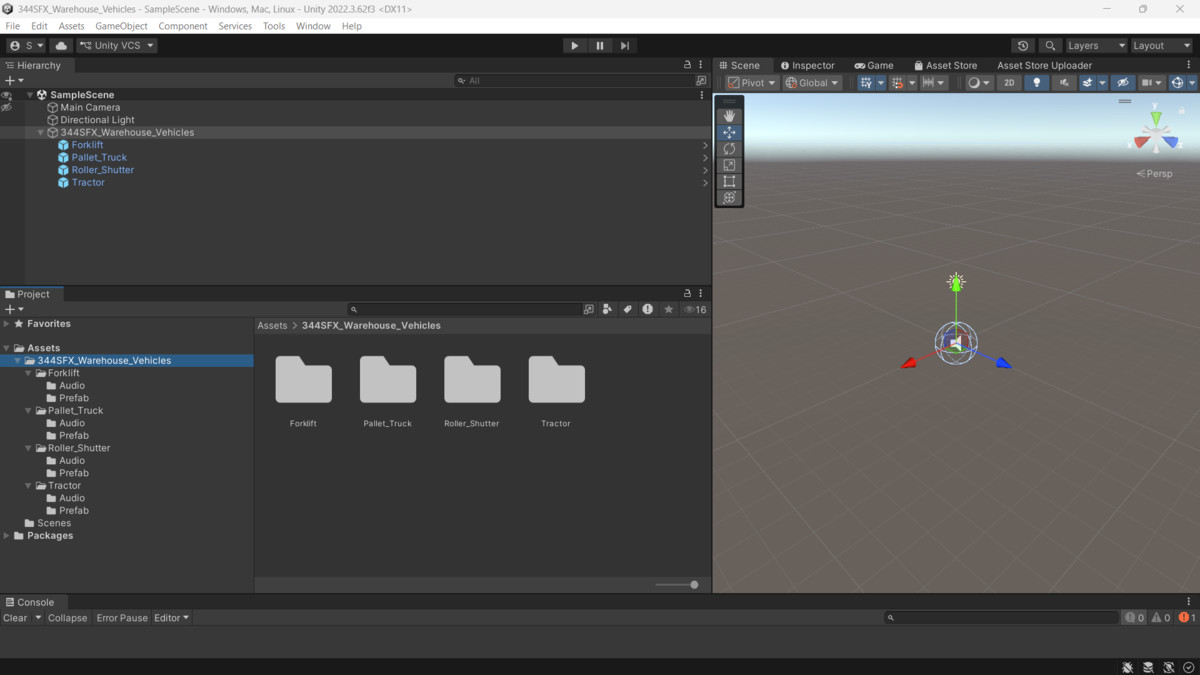
Task: Click Search by Import Log Type icon
Action: pyautogui.click(x=648, y=309)
